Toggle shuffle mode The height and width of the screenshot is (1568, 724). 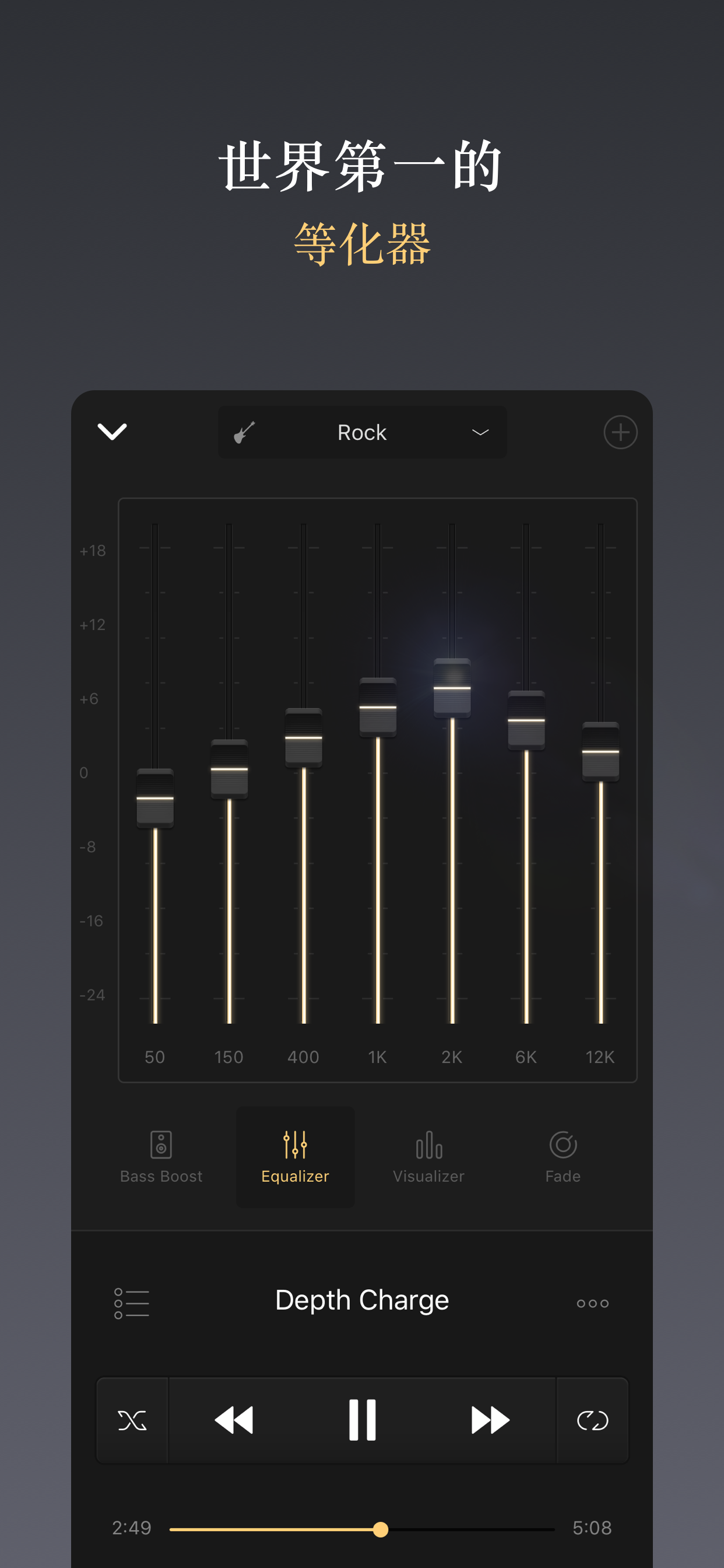132,1420
